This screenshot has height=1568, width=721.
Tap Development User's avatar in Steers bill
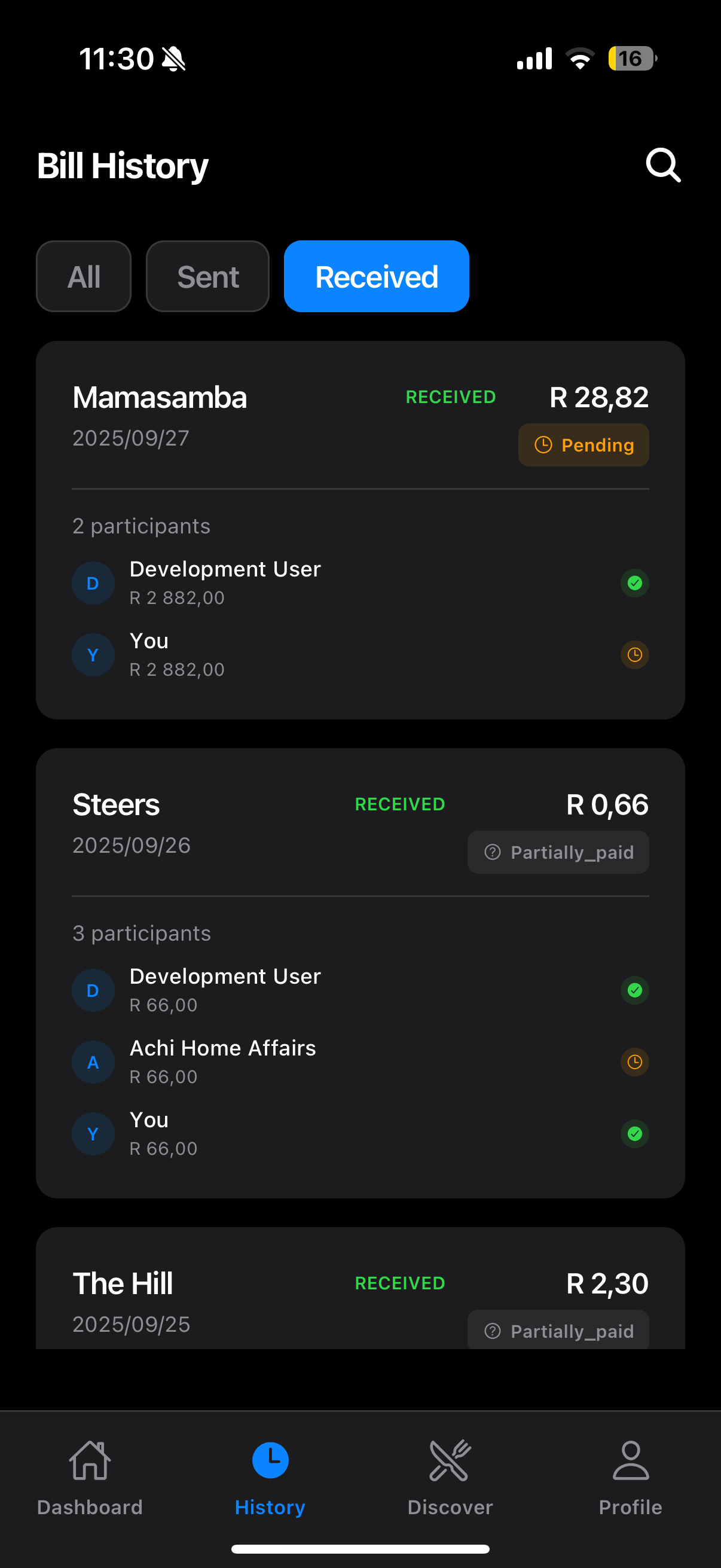click(x=93, y=990)
